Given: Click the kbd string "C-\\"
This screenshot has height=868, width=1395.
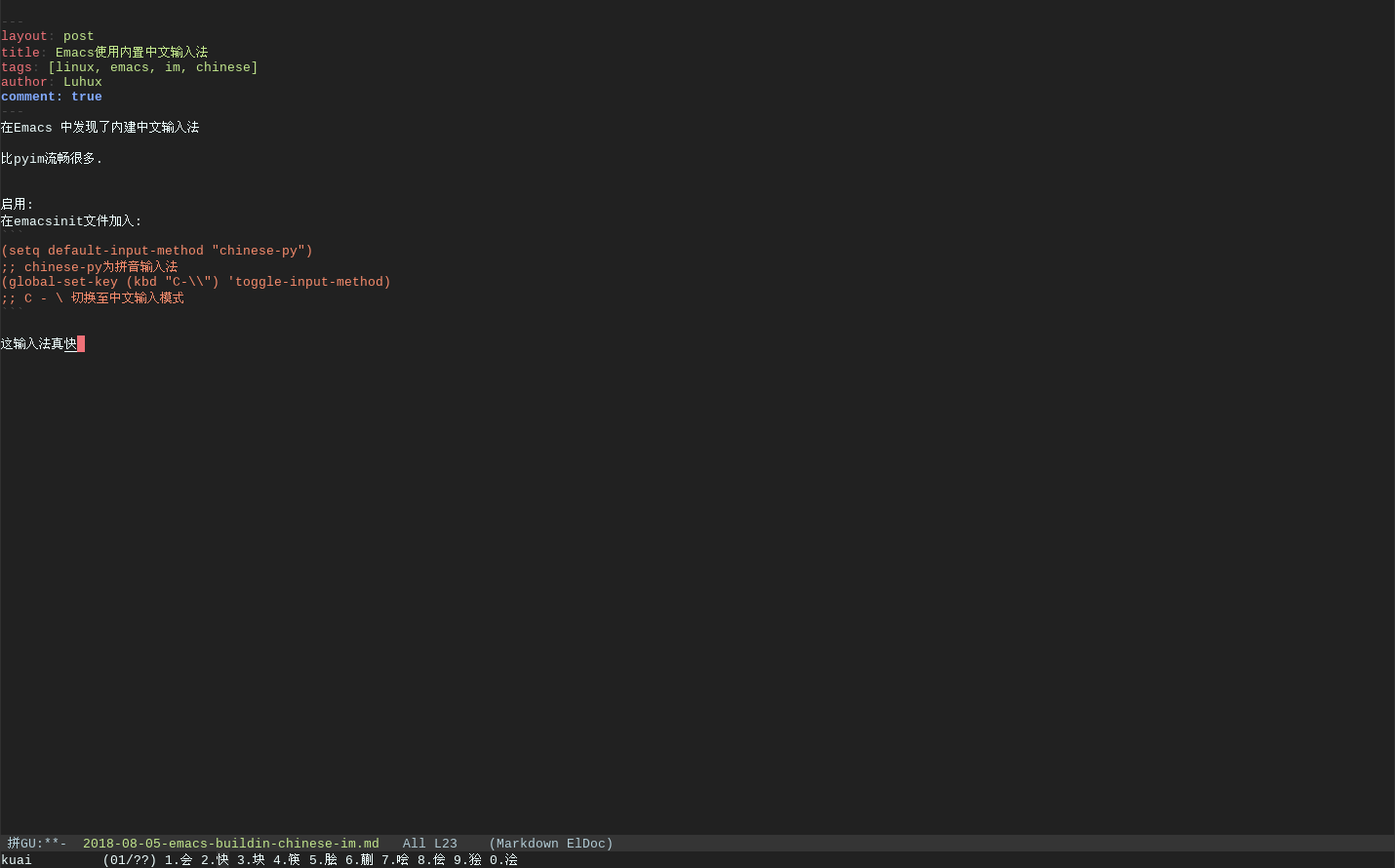Looking at the screenshot, I should click(188, 282).
